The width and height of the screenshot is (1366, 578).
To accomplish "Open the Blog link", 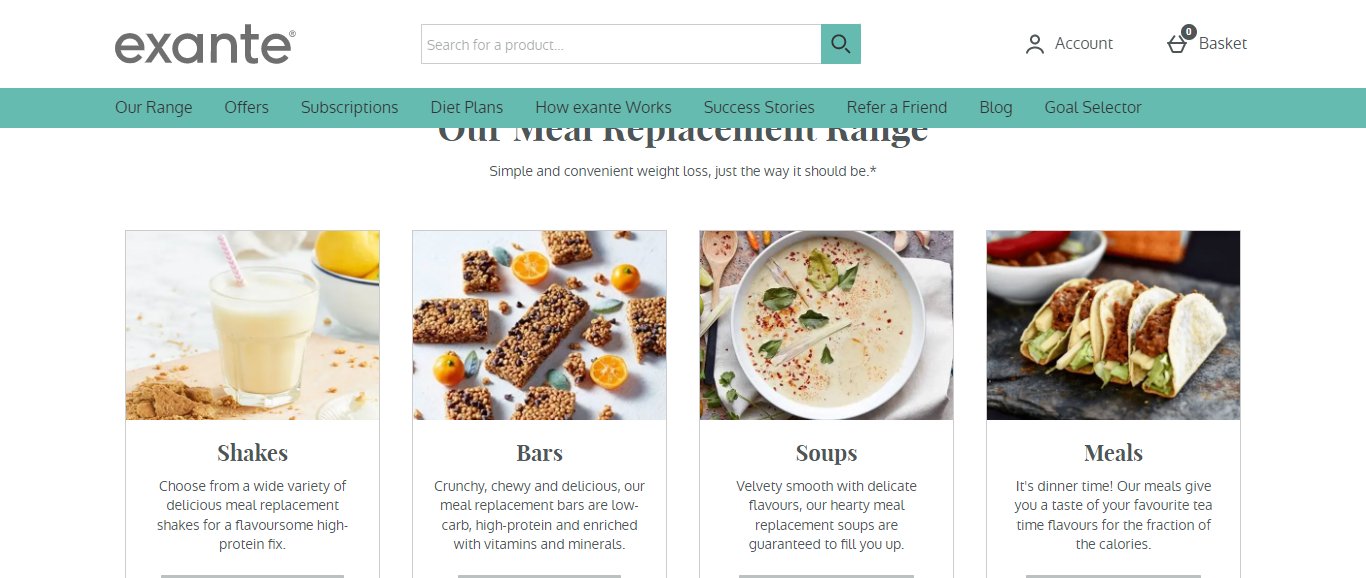I will point(996,107).
